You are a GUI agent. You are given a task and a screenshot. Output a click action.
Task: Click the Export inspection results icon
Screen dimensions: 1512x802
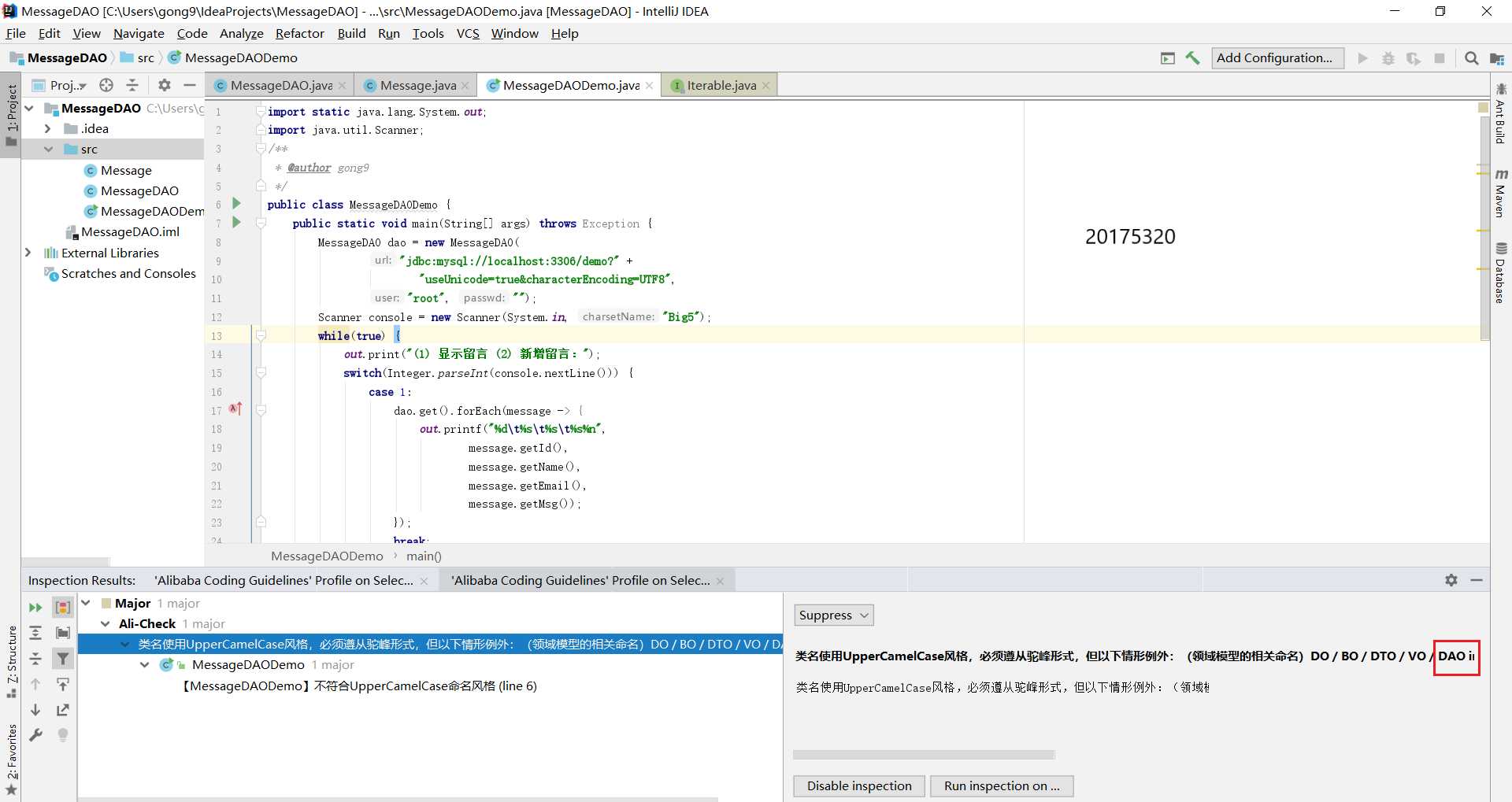tap(63, 710)
